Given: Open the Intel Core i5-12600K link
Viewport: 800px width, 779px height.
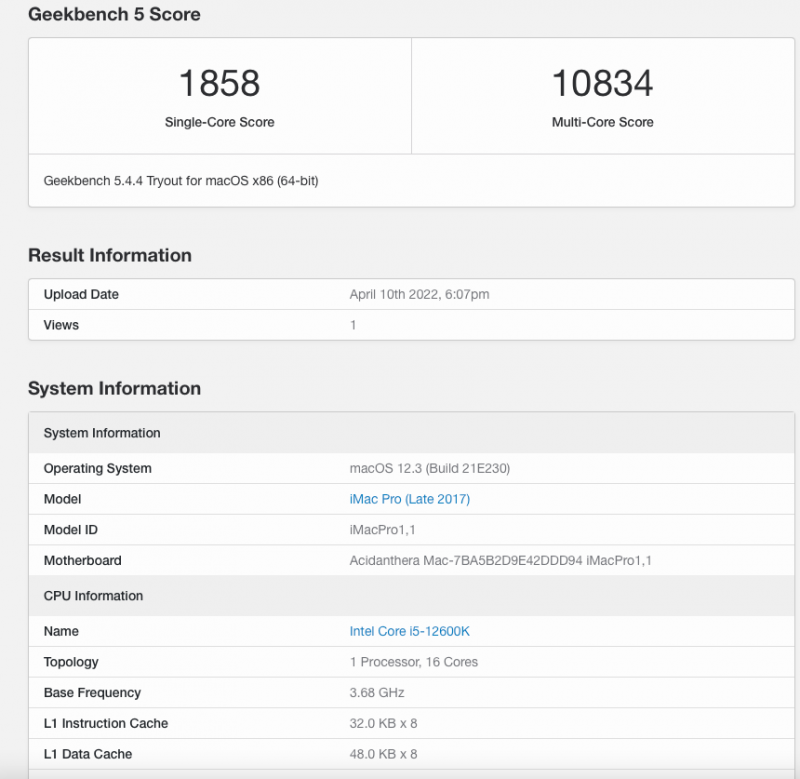Looking at the screenshot, I should pos(409,631).
